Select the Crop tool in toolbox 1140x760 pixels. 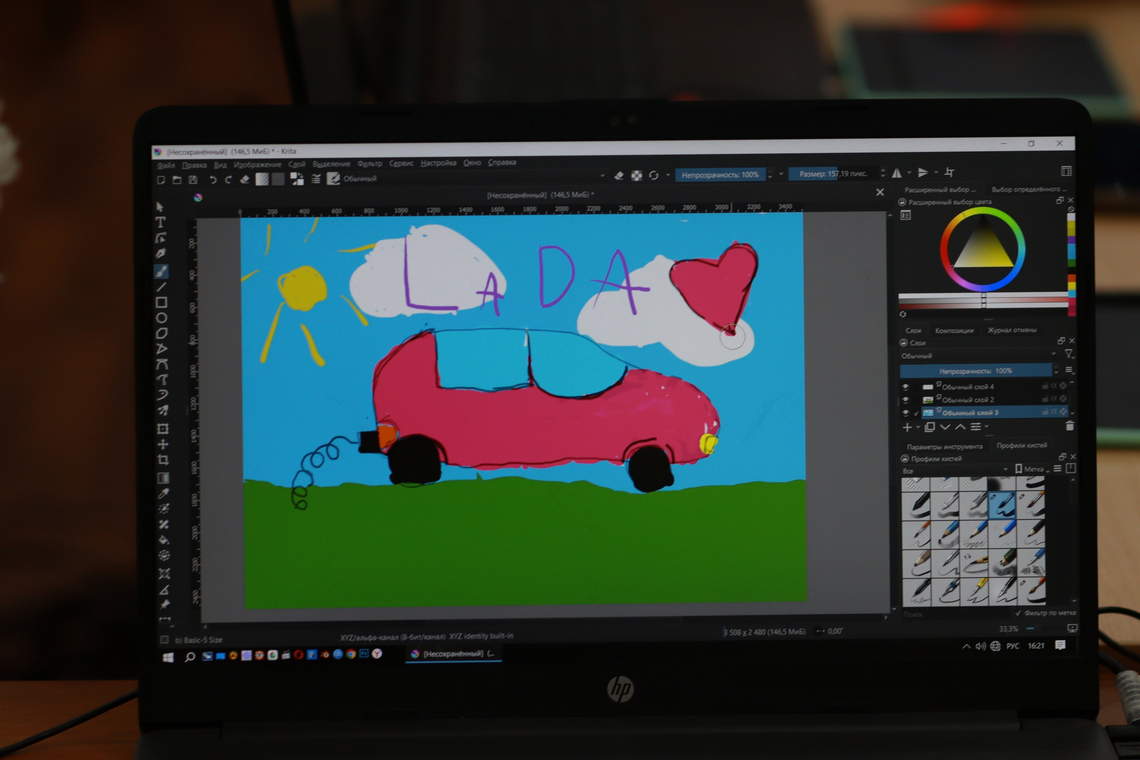164,460
